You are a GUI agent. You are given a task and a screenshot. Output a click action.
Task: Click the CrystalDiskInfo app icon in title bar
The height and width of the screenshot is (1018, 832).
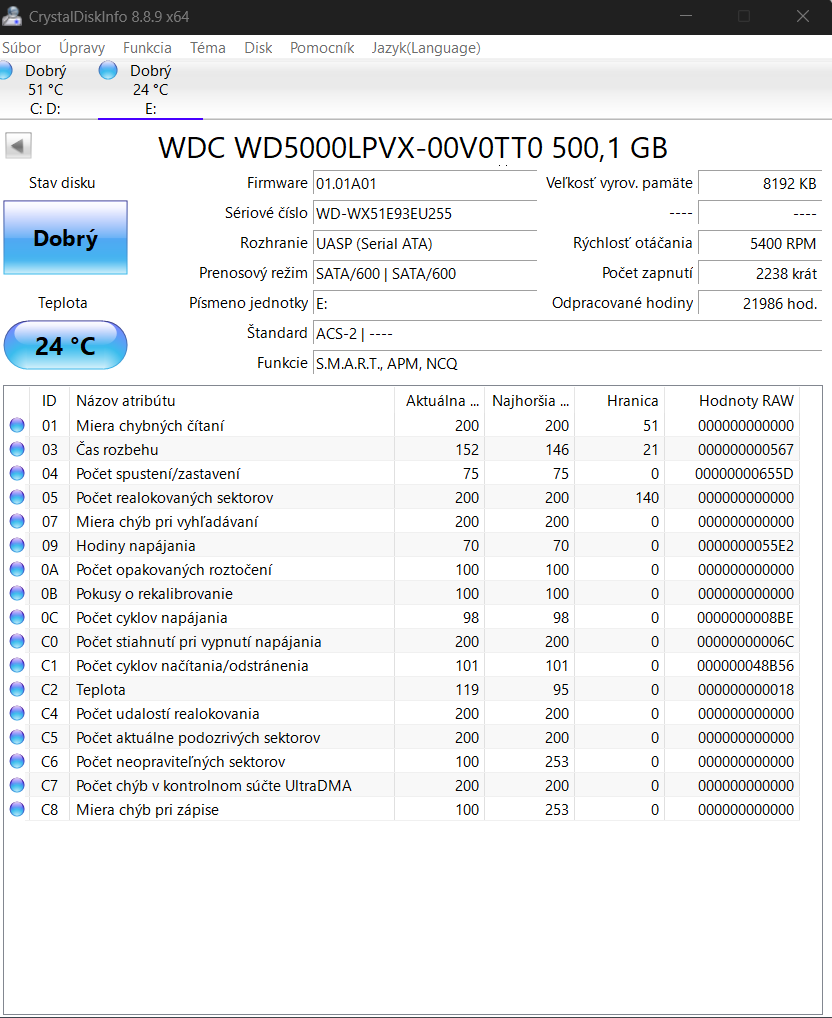click(12, 17)
